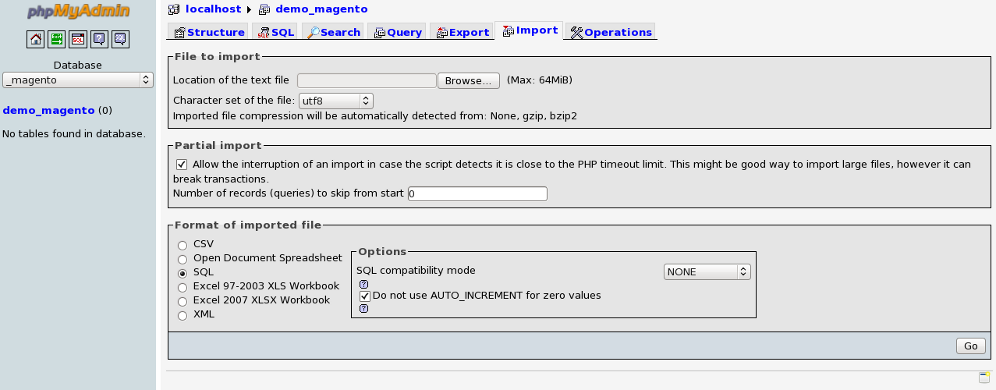Click the 'Location of the text file' label
The image size is (996, 390).
[x=231, y=80]
